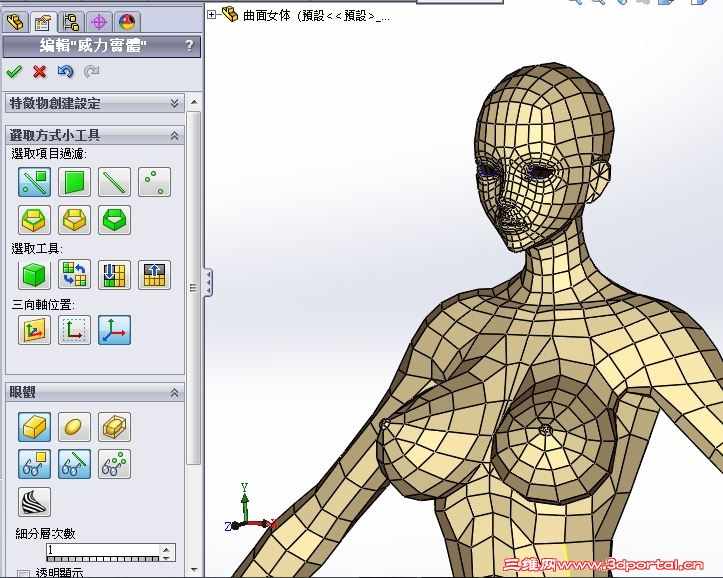The image size is (723, 578).
Task: Enable the 透明顯示 checkbox
Action: (x=23, y=574)
